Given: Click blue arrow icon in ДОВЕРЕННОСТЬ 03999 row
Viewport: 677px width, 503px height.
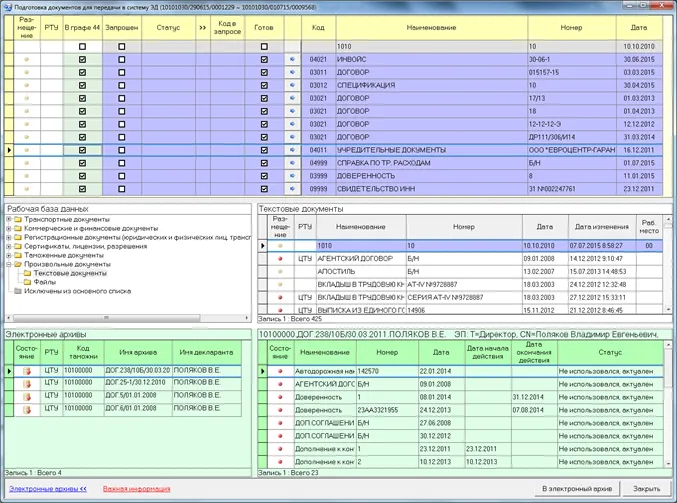Looking at the screenshot, I should 292,176.
